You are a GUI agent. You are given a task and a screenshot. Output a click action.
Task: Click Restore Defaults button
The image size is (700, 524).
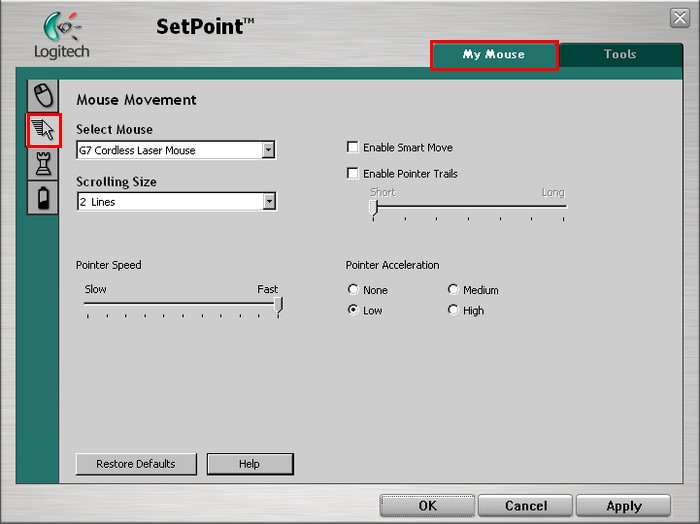[x=136, y=464]
